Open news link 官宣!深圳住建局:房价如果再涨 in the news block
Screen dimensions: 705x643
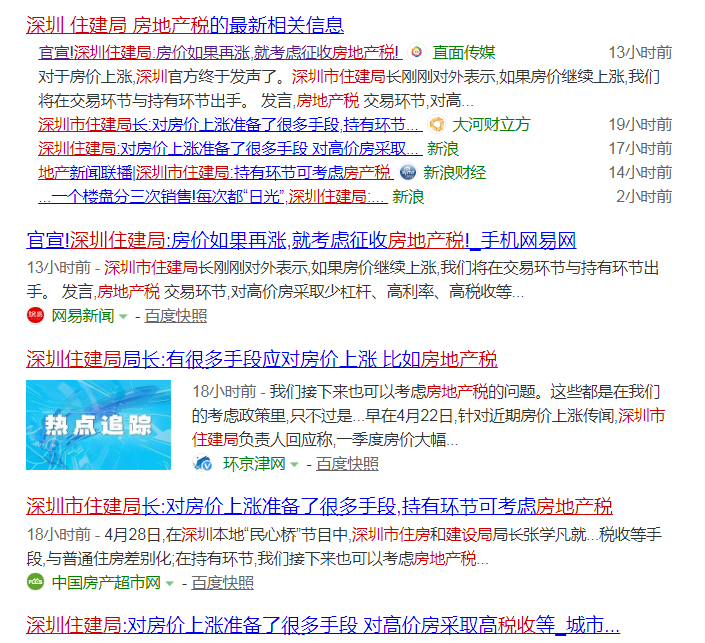pyautogui.click(x=219, y=53)
